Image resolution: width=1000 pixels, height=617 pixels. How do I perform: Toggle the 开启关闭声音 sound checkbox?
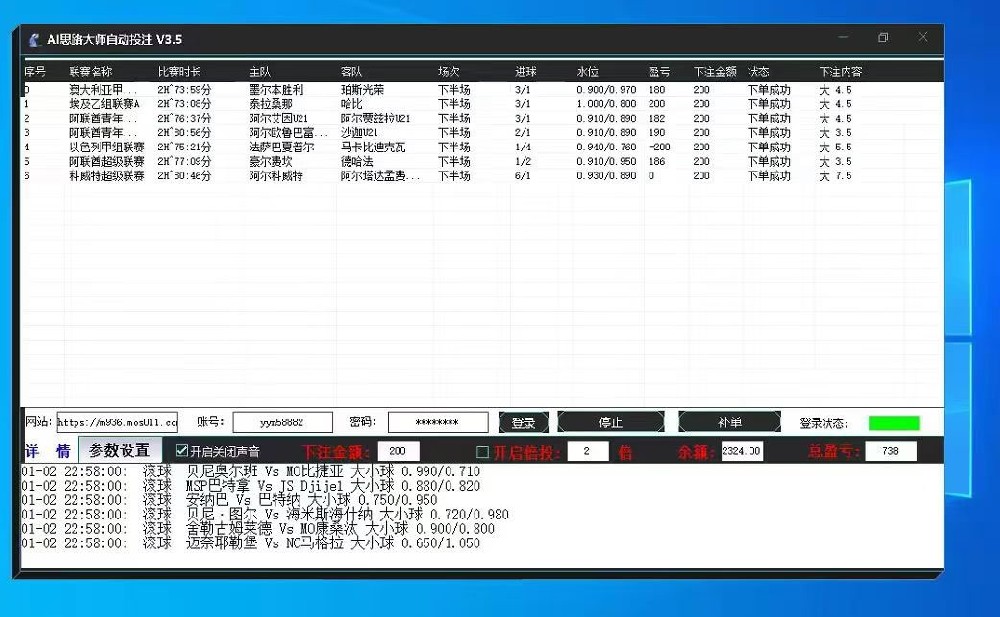[x=182, y=450]
